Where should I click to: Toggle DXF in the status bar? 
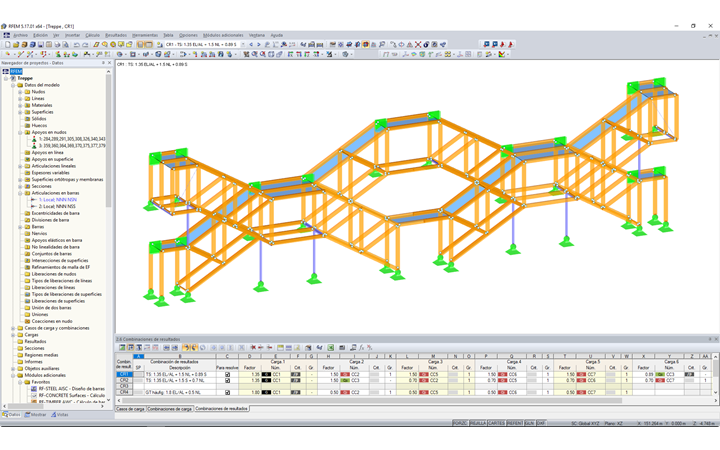pos(541,423)
